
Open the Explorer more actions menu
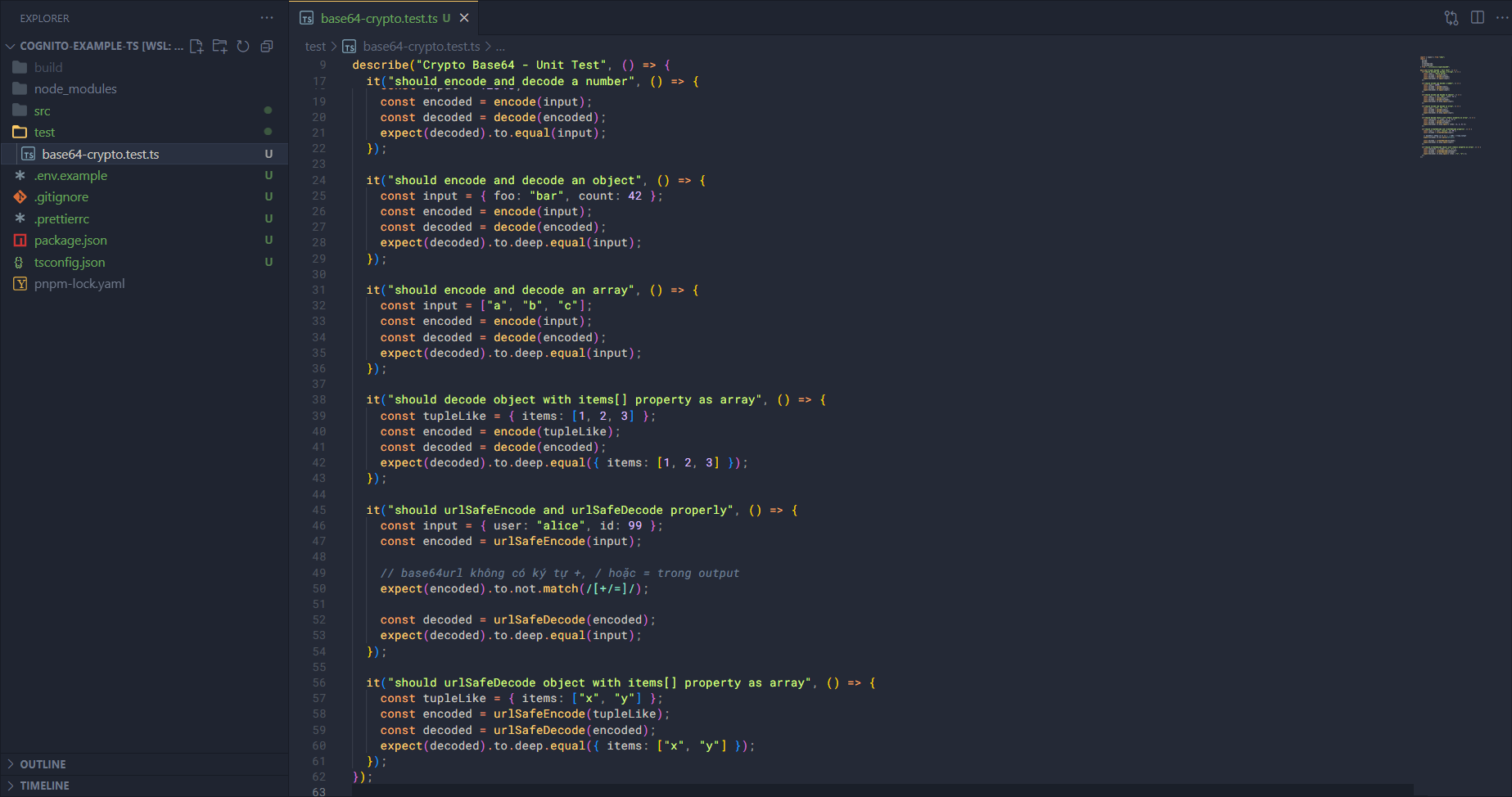[267, 18]
